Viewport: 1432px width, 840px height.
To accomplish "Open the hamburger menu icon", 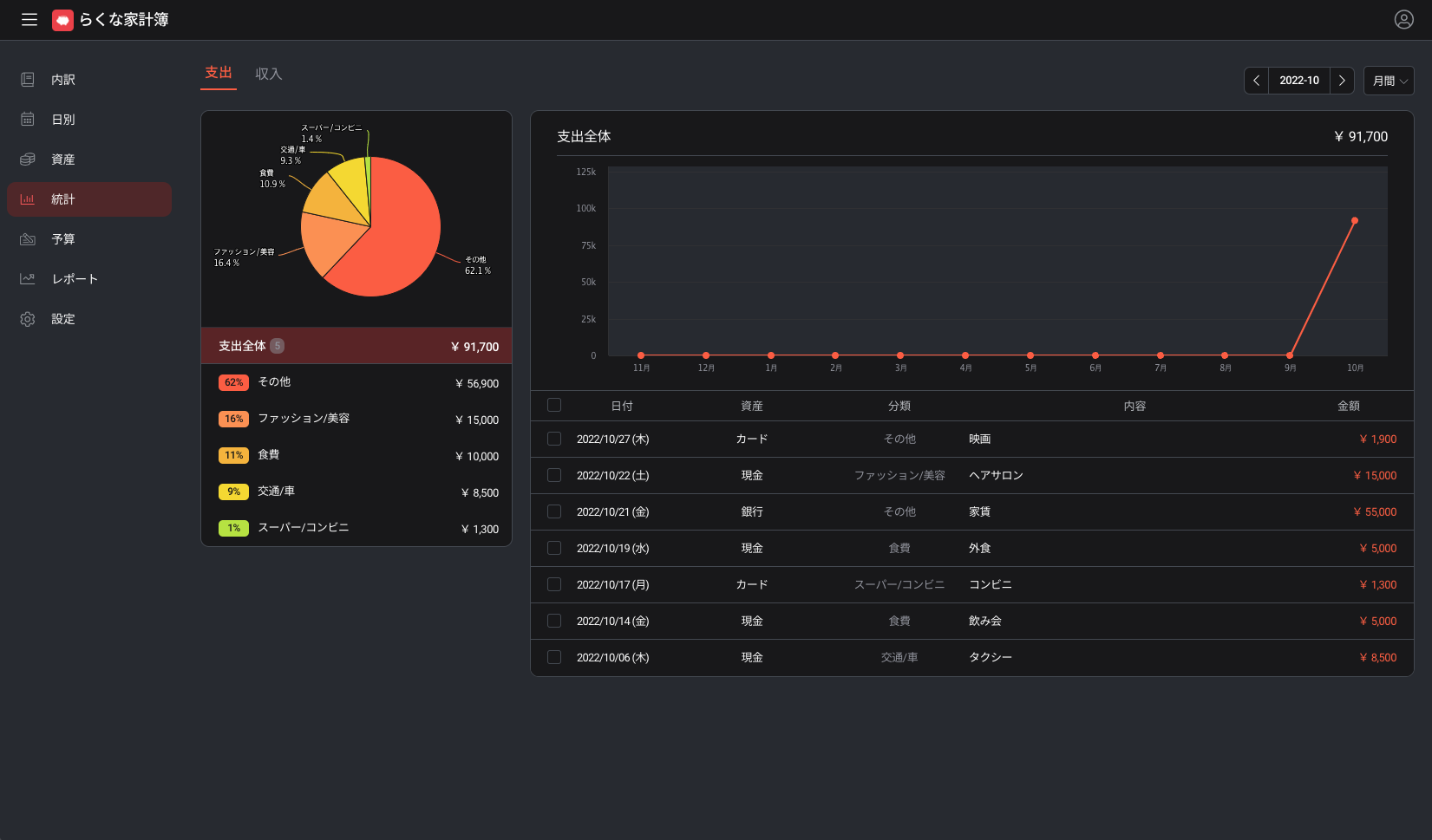I will (x=29, y=20).
